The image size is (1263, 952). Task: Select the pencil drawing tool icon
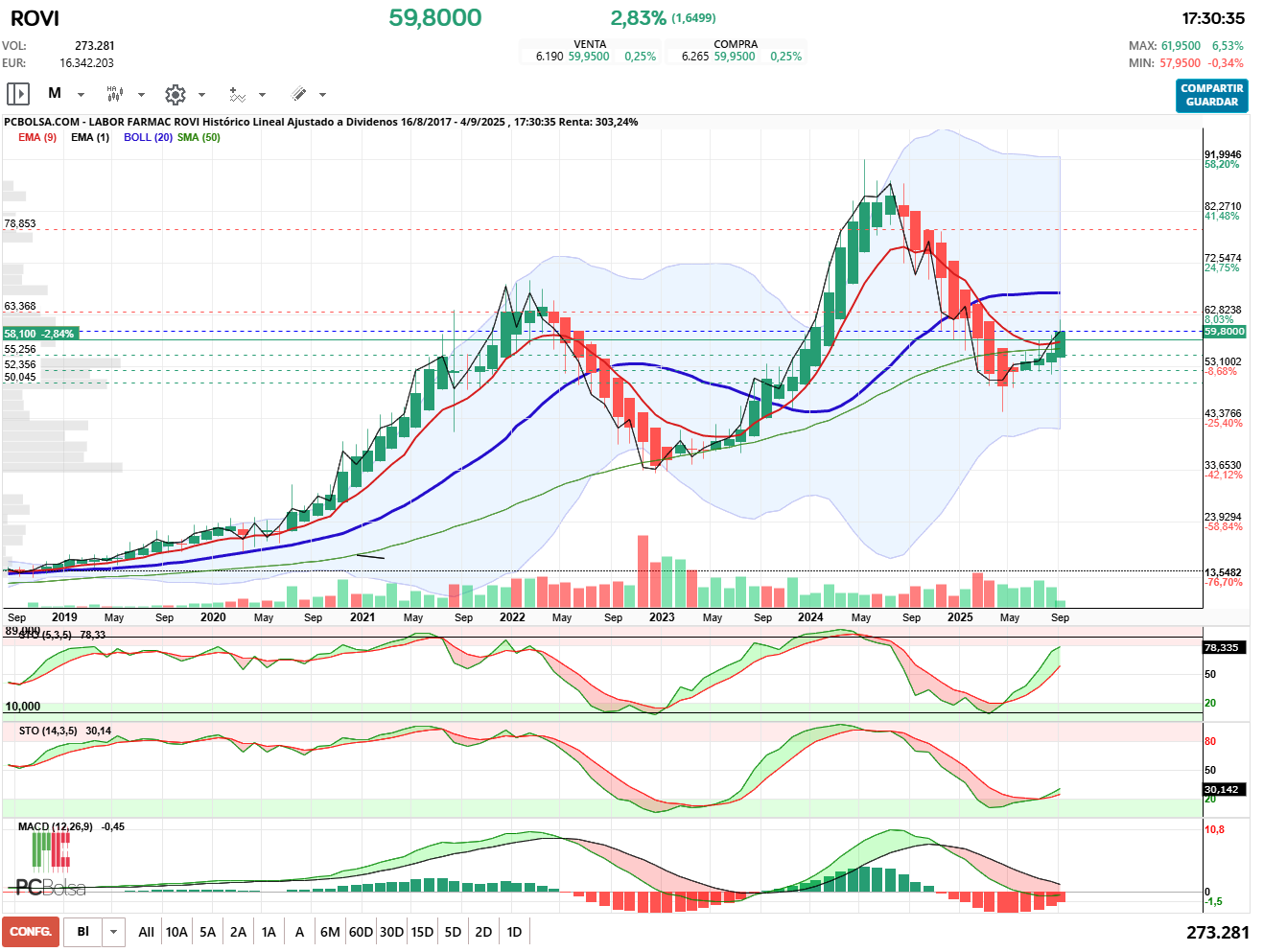coord(298,94)
